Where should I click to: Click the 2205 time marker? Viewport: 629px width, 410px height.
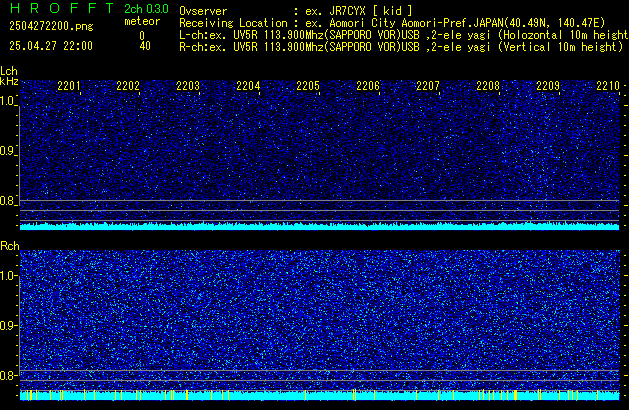[x=308, y=86]
